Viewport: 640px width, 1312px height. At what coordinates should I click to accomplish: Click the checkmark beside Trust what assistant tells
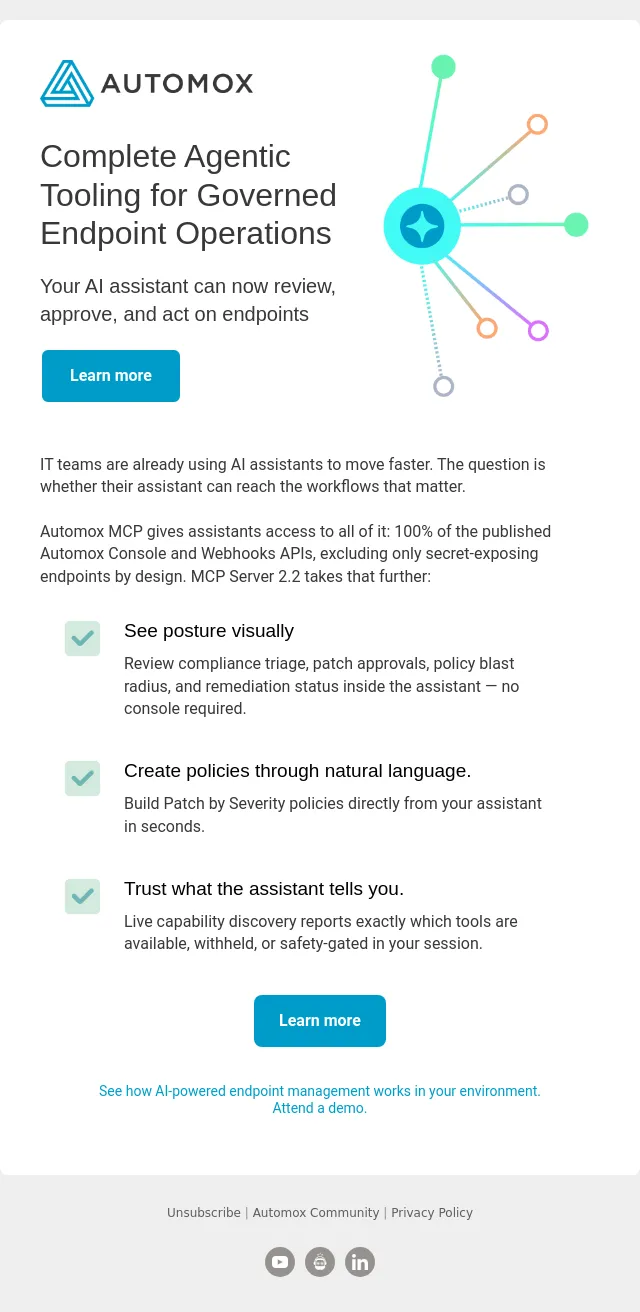pos(83,896)
